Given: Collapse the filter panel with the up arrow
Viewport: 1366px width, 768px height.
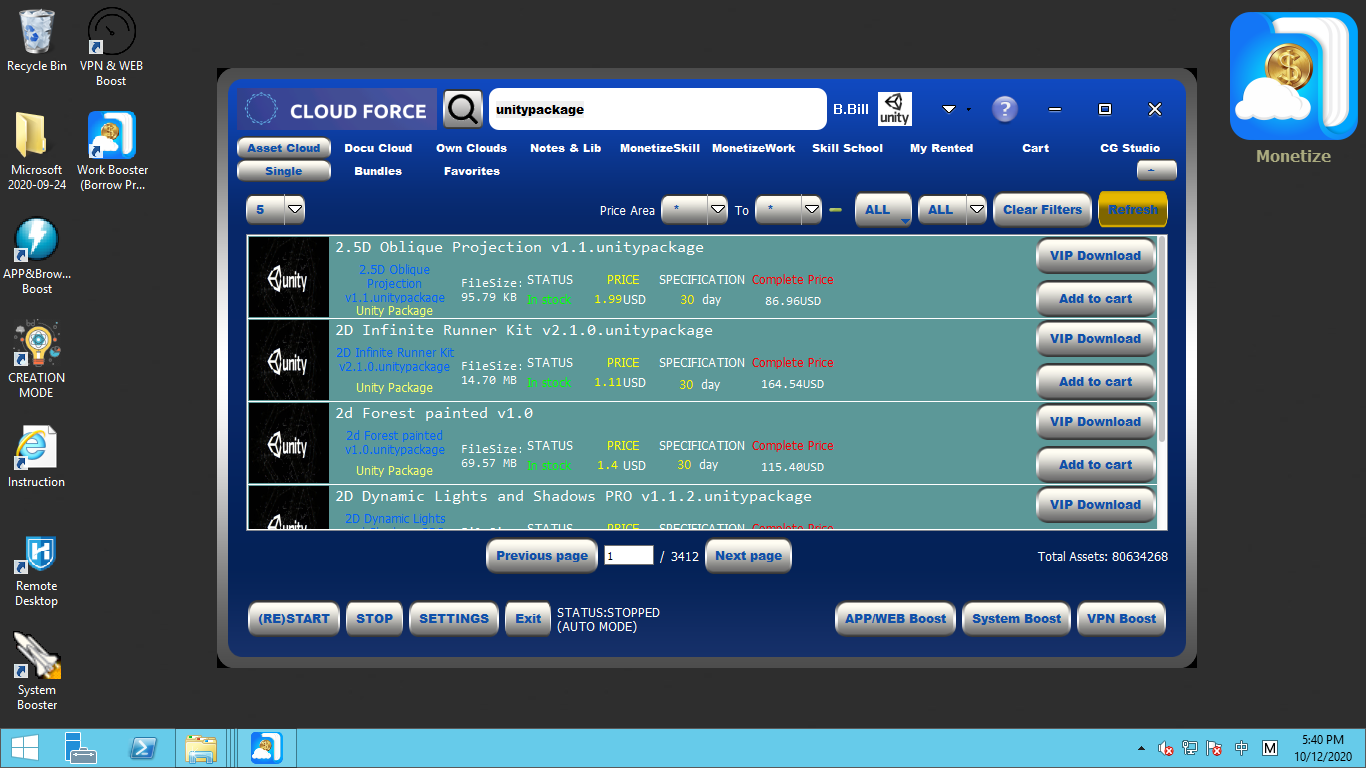Looking at the screenshot, I should [1156, 171].
